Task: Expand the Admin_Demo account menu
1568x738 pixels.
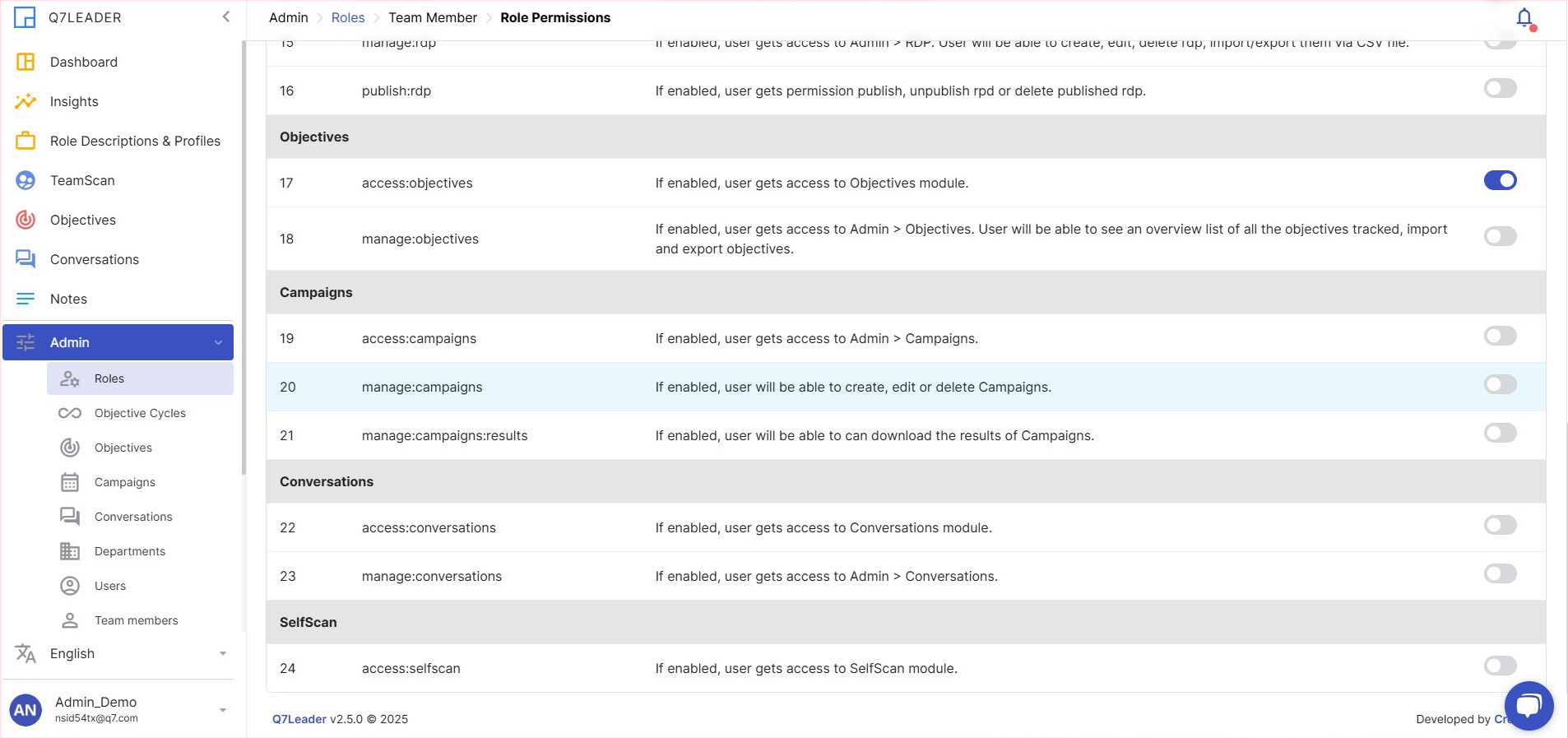Action: (x=222, y=709)
